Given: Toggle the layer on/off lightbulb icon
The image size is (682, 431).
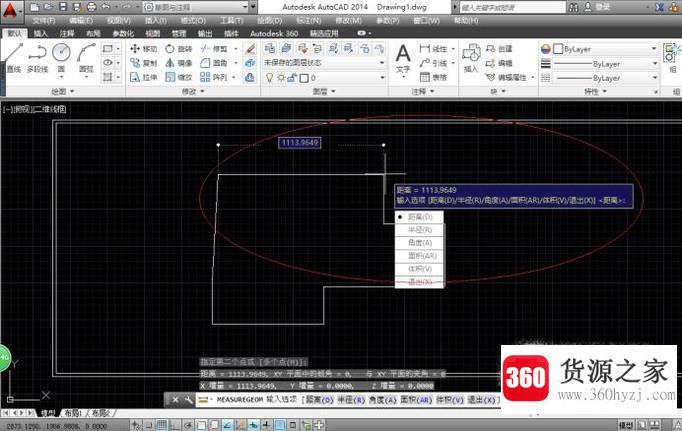Looking at the screenshot, I should [269, 78].
